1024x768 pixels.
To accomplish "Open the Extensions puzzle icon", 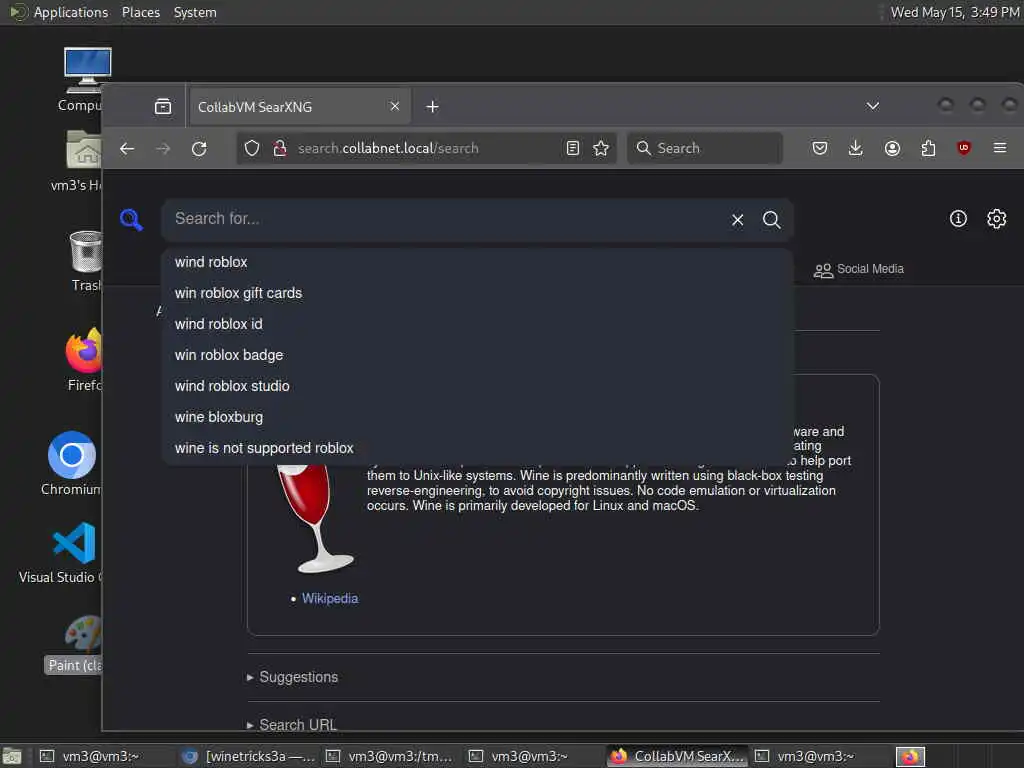I will point(928,148).
